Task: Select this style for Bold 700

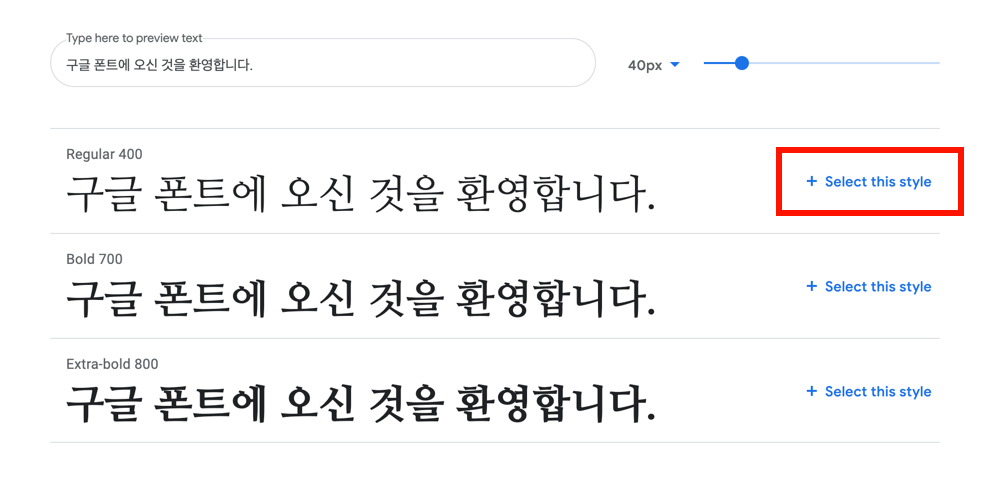Action: pos(869,287)
